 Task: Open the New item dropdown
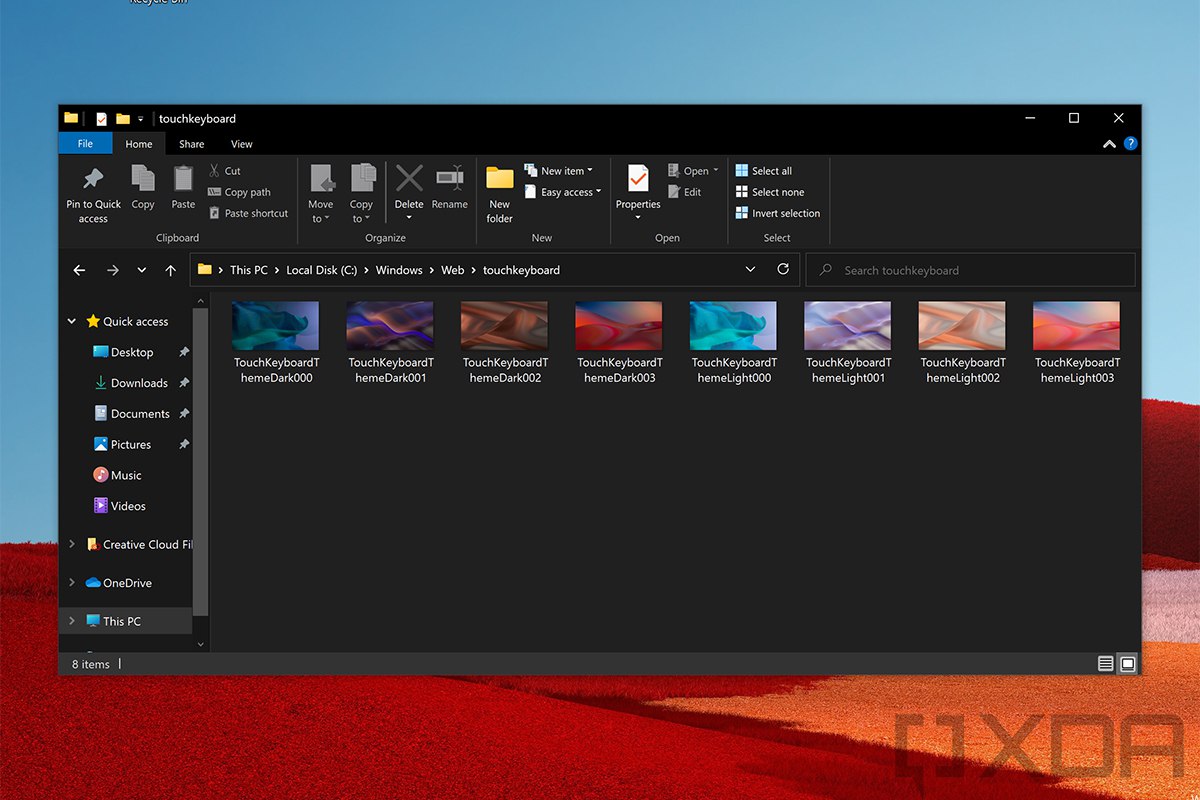click(559, 171)
